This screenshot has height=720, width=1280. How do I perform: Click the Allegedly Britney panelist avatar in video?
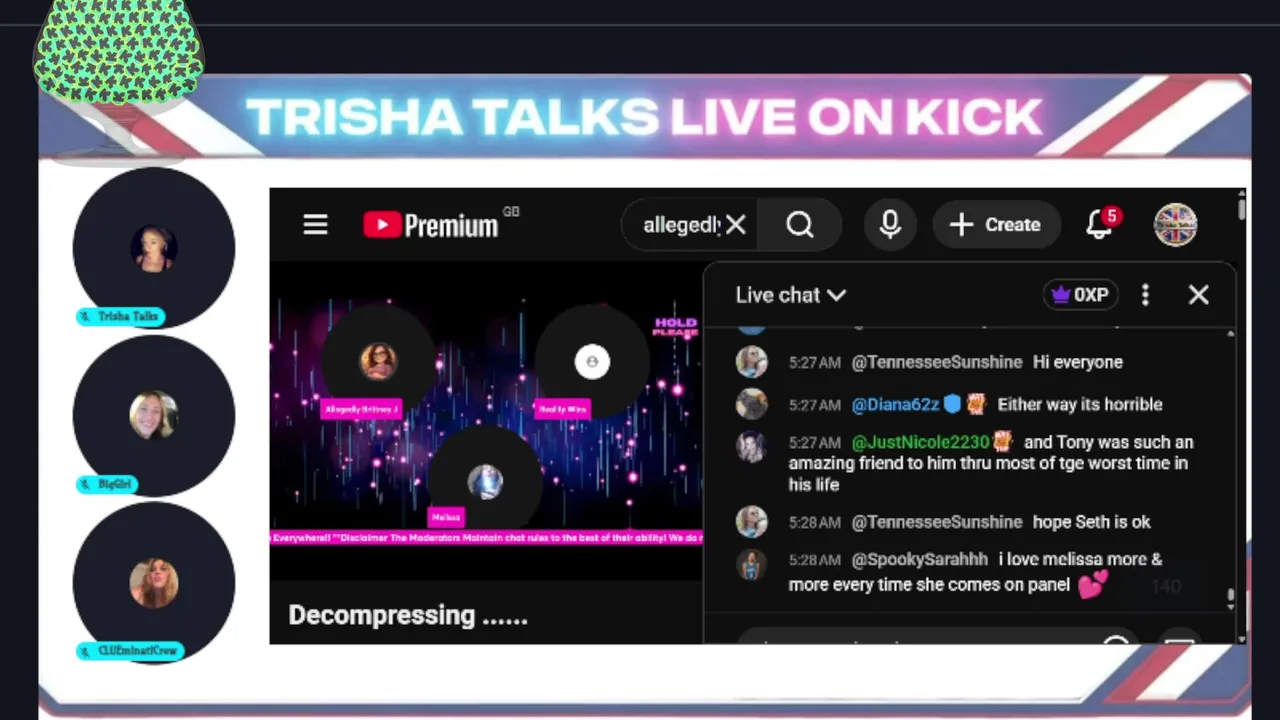[378, 360]
